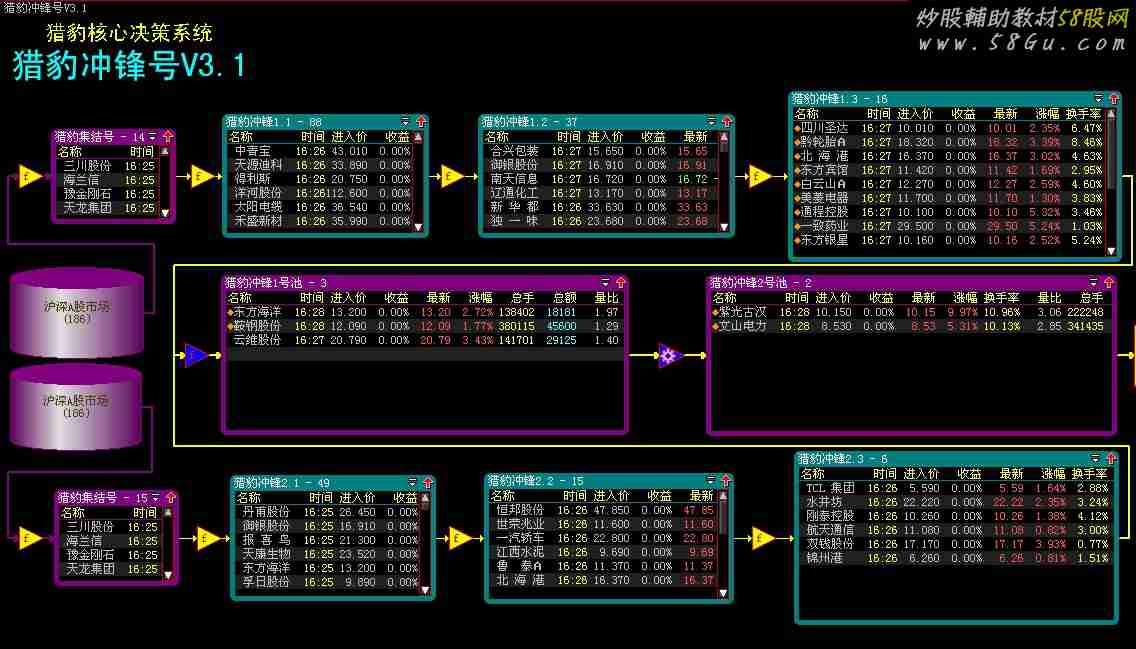Viewport: 1136px width, 649px height.
Task: Sort 猎豹冲锋2号池 by the 量比 column header
Action: point(1049,298)
